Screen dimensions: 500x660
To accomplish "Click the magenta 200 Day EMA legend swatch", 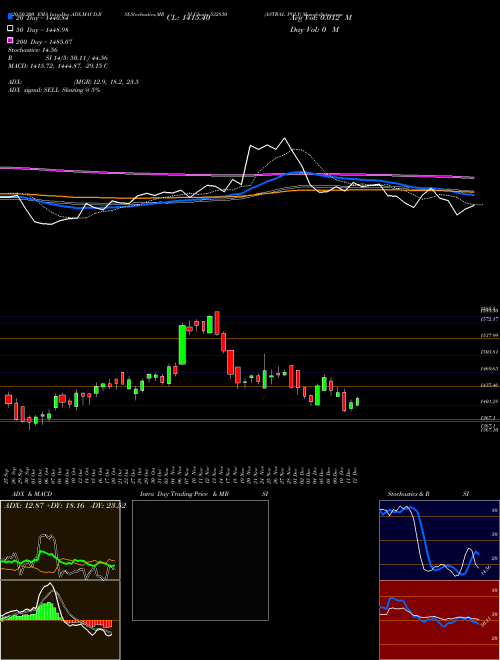I will [11, 40].
